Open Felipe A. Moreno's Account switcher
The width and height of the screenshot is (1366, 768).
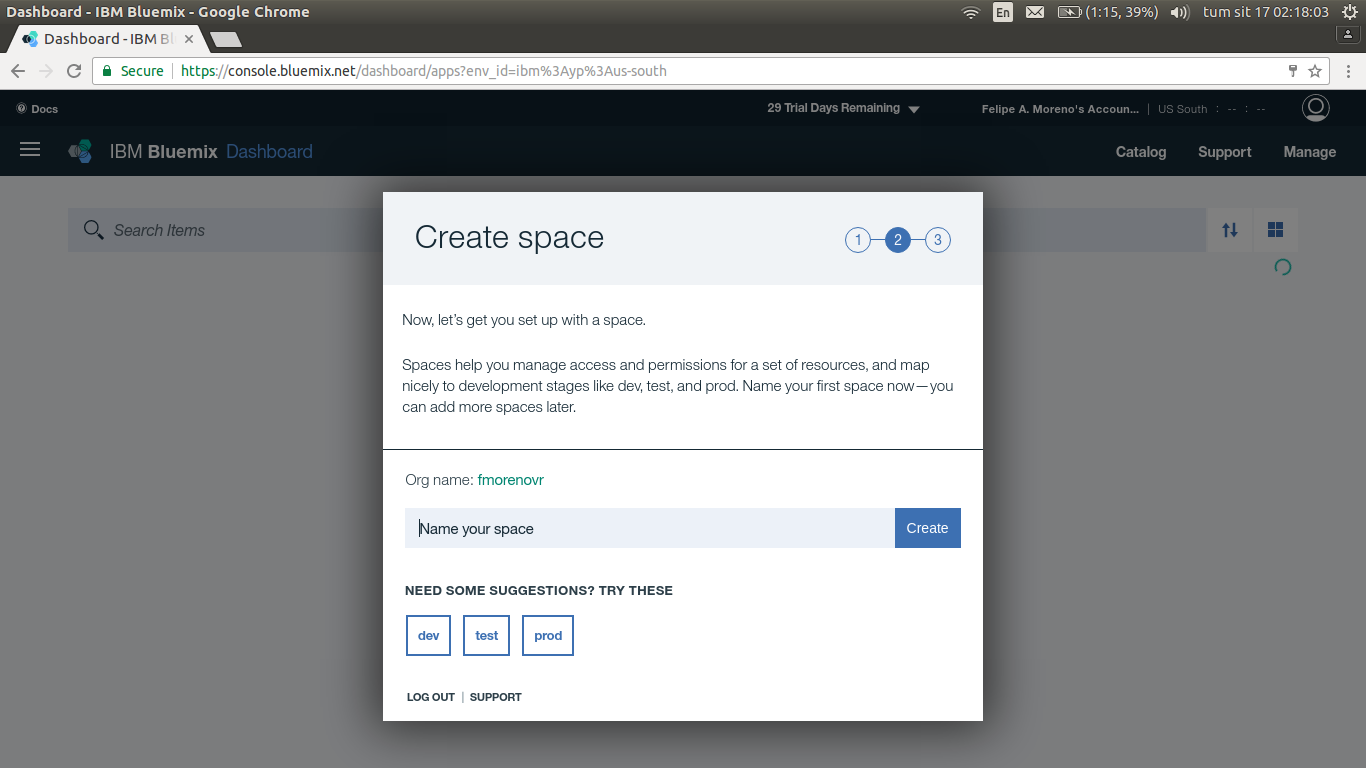(1060, 109)
